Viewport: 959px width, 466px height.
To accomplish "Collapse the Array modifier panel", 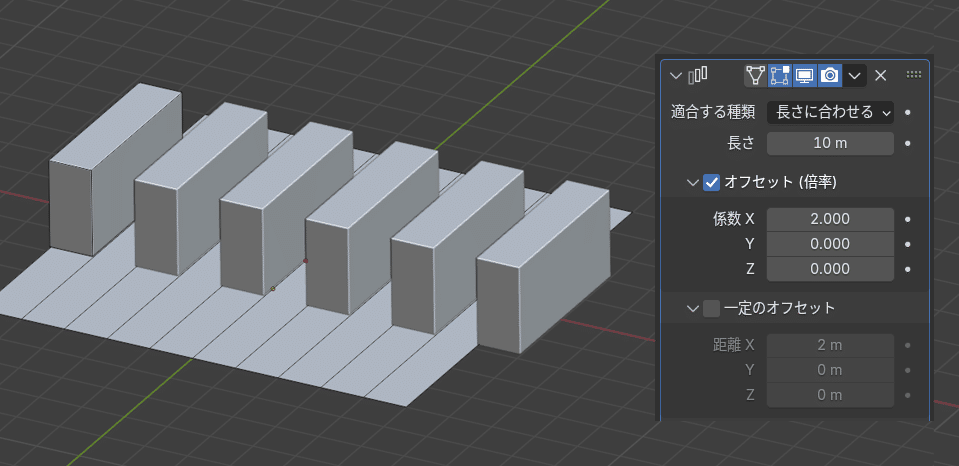I will (675, 76).
